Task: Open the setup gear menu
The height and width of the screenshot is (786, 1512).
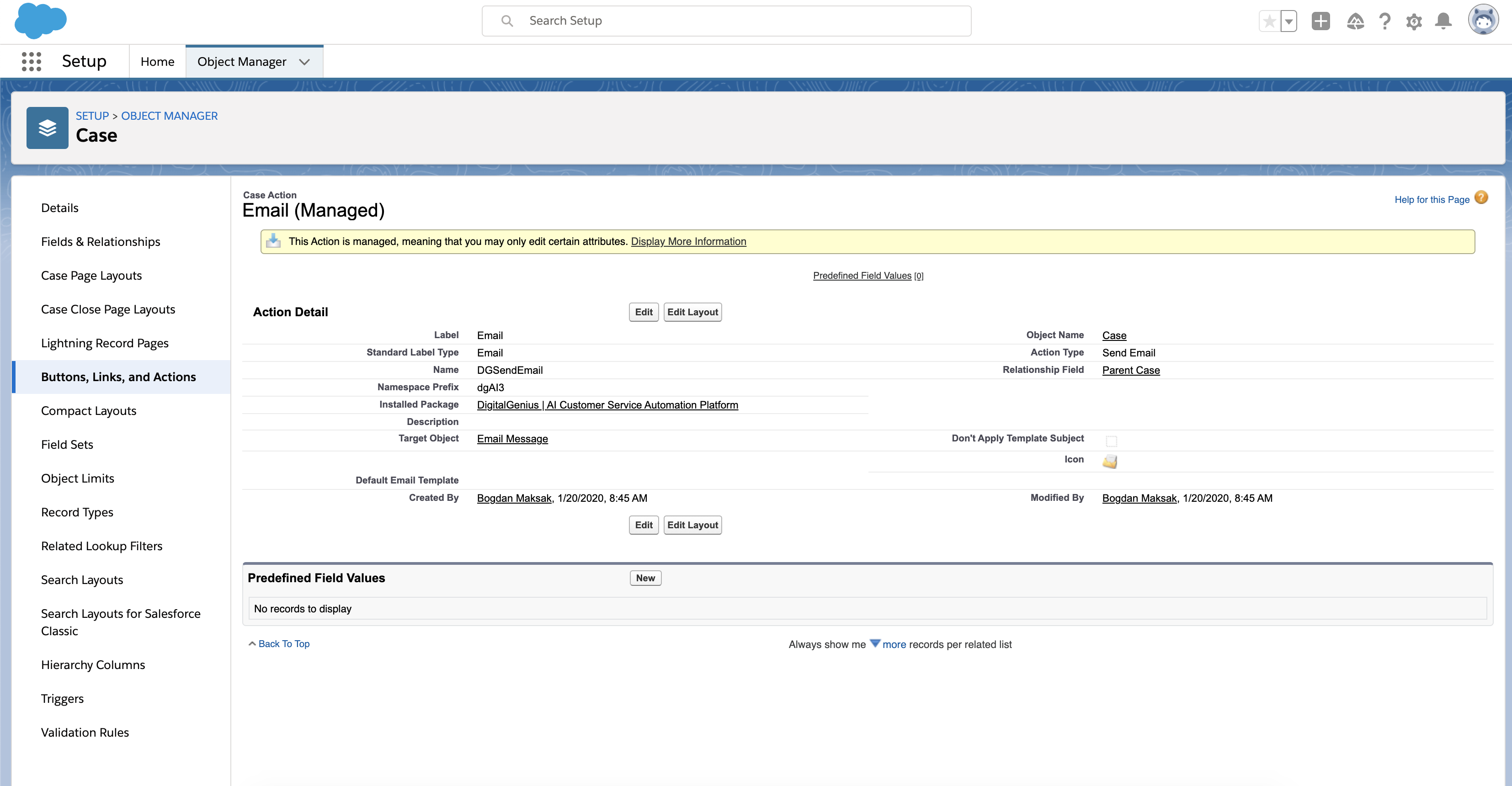Action: [1414, 22]
